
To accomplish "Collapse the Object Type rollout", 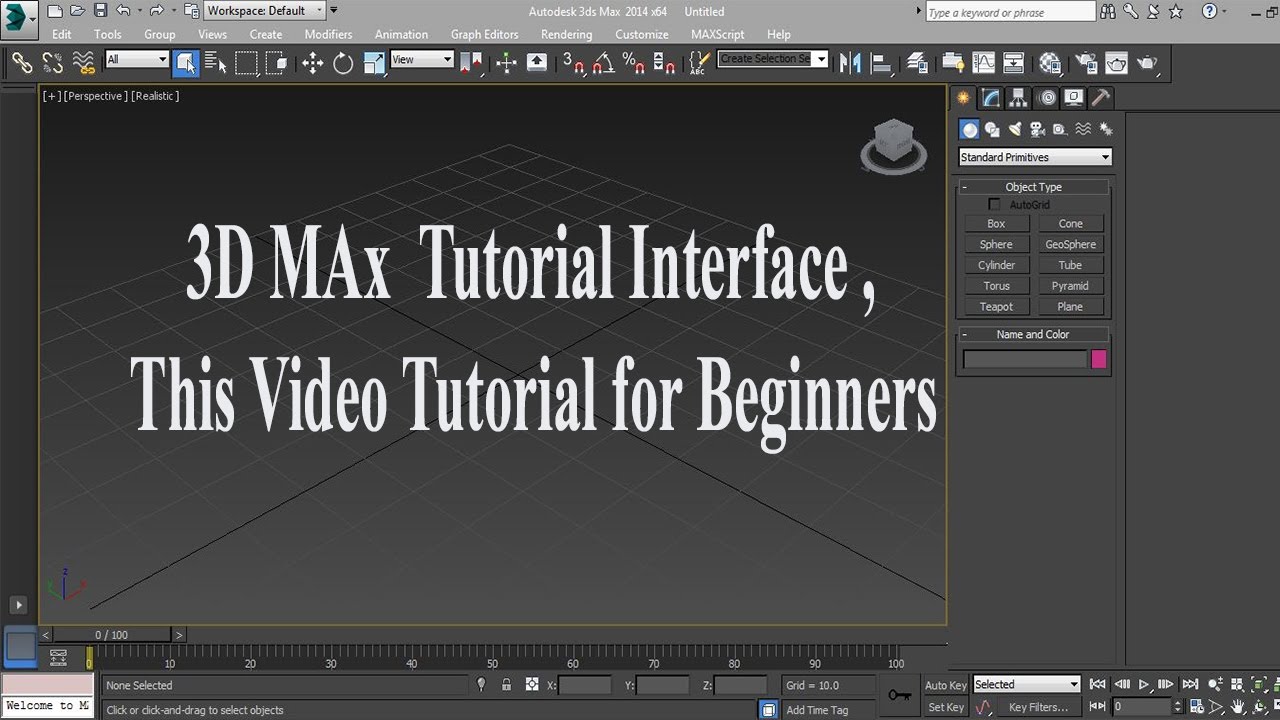I will point(1034,187).
